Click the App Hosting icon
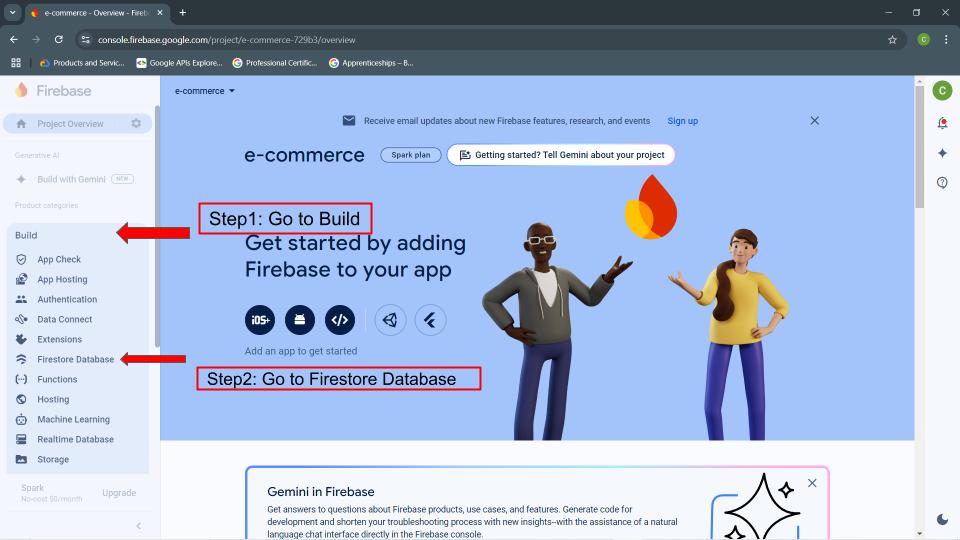This screenshot has height=540, width=960. 21,279
